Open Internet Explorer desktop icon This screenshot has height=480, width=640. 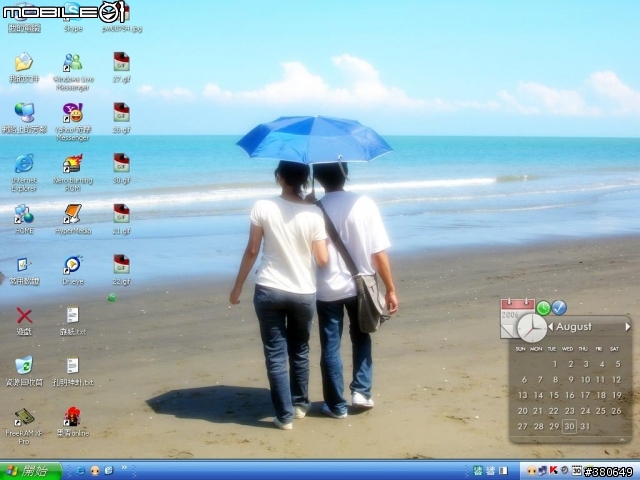tap(24, 163)
